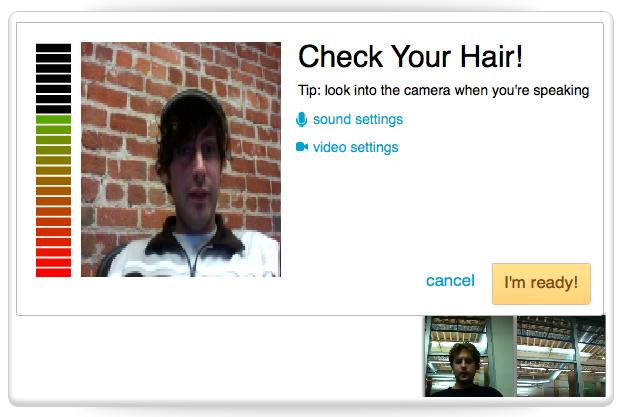Image resolution: width=625 pixels, height=417 pixels.
Task: Click an orange mid-level bar of the audio meter
Action: click(x=53, y=191)
